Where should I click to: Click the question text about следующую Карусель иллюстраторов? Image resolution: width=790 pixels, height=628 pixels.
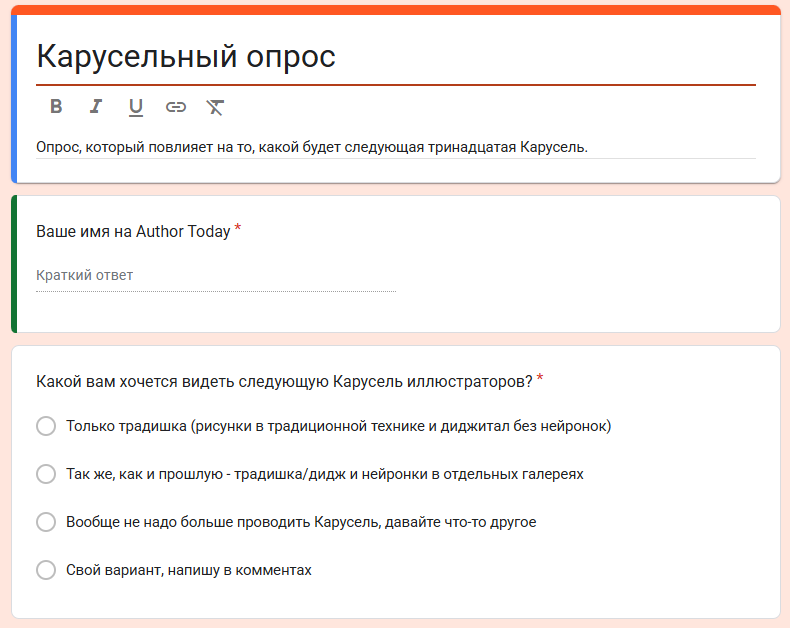pyautogui.click(x=283, y=380)
